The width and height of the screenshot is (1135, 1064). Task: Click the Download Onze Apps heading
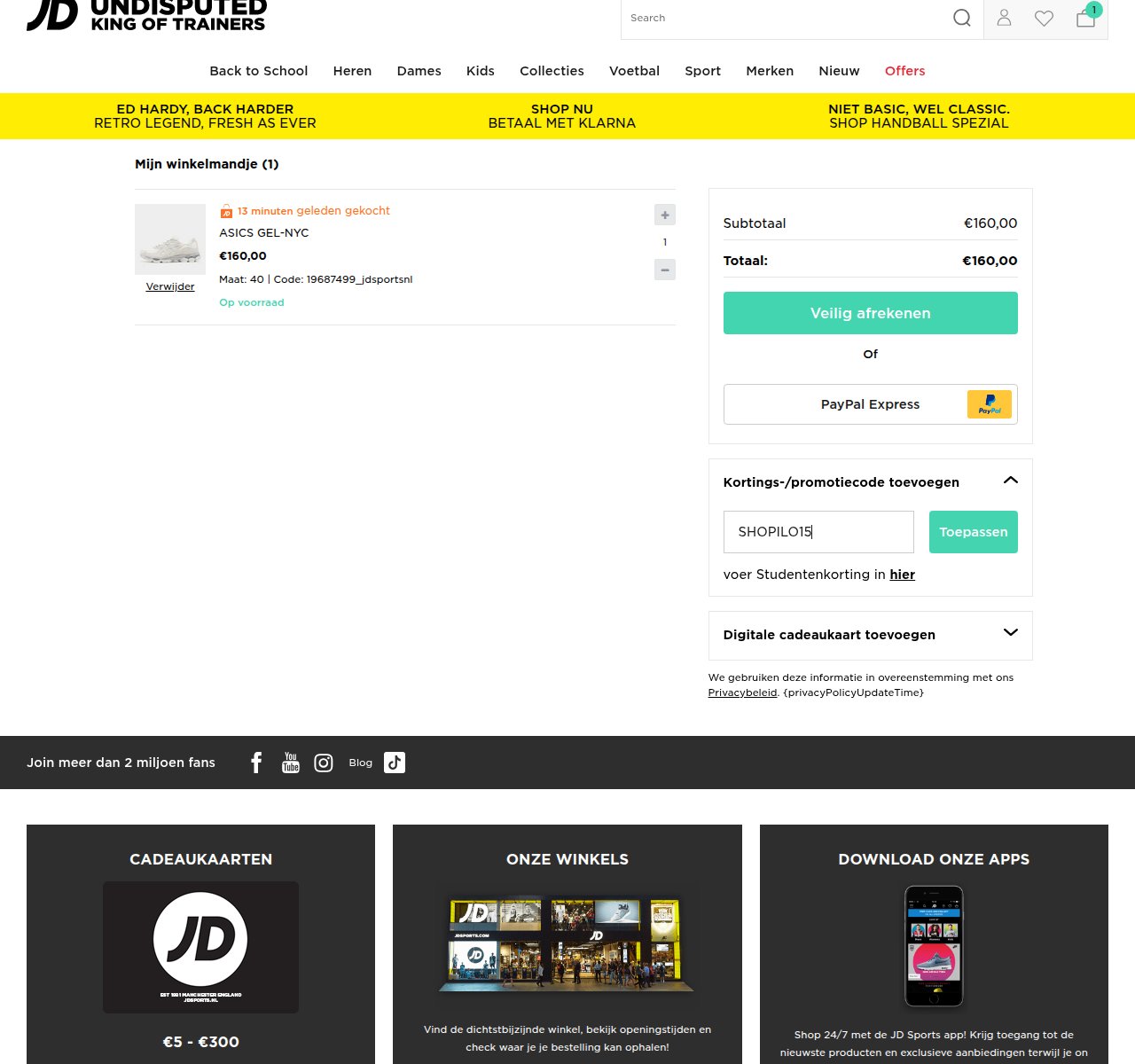coord(934,859)
